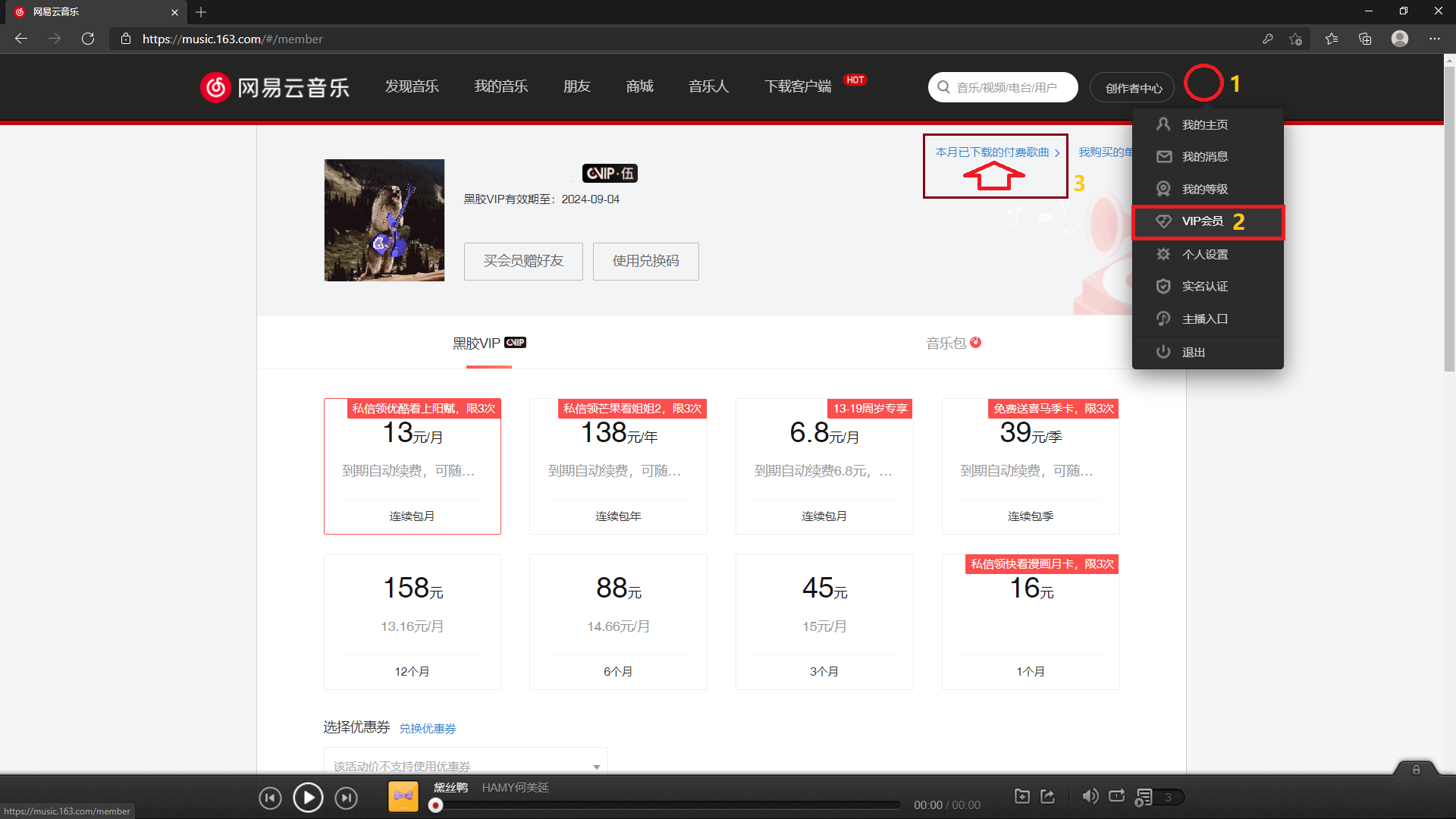Play the current song
Image resolution: width=1456 pixels, height=819 pixels.
click(x=308, y=797)
